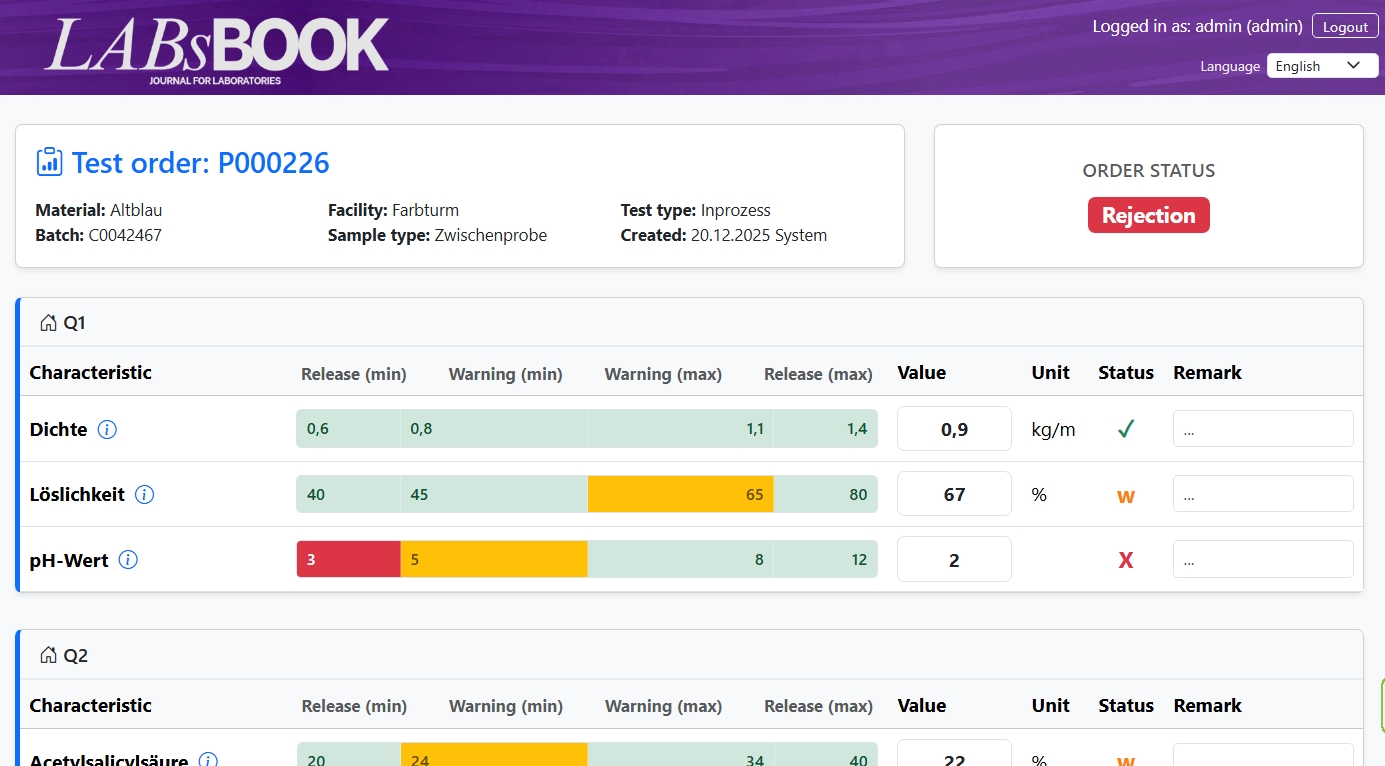Click the Rejection status badge
The height and width of the screenshot is (766, 1385).
coord(1149,215)
